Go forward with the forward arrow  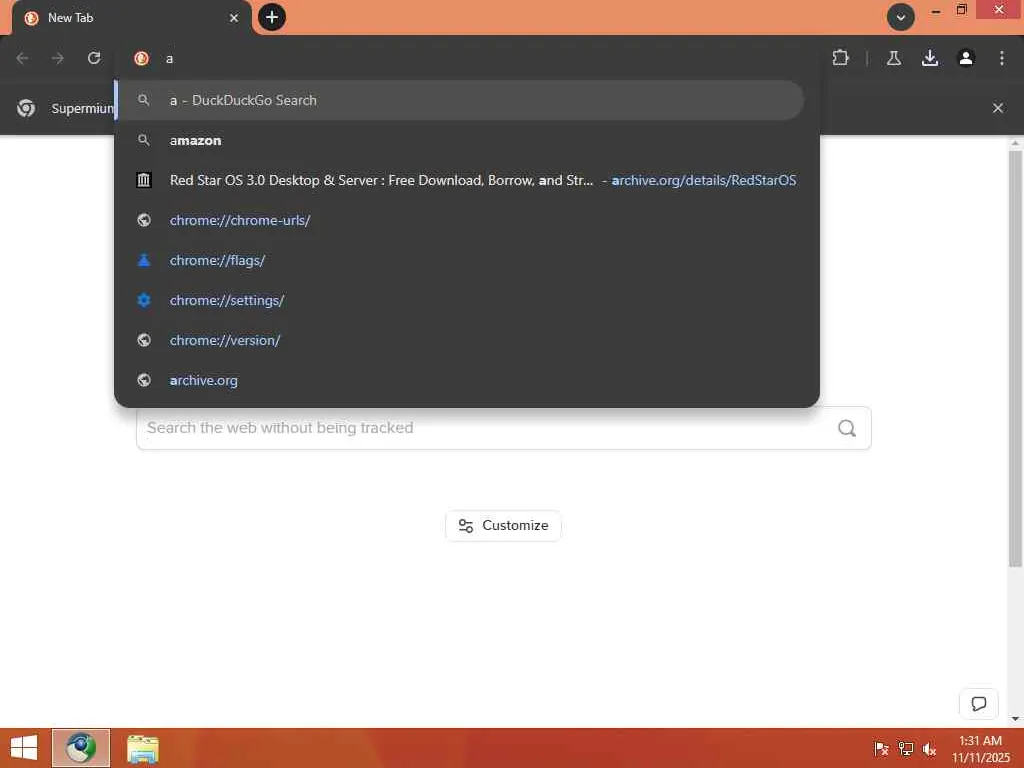(x=58, y=58)
